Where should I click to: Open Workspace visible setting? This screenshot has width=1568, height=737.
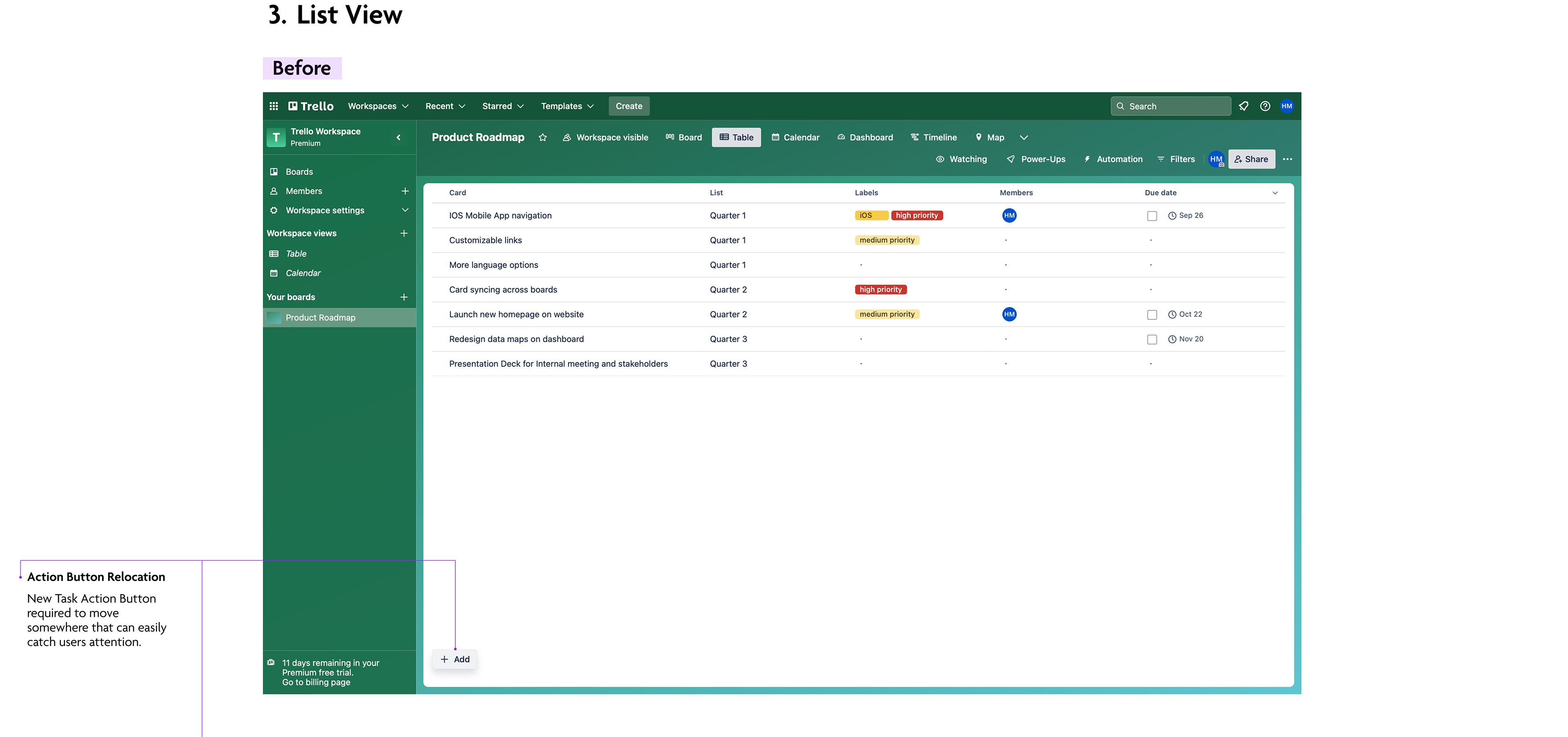tap(606, 138)
